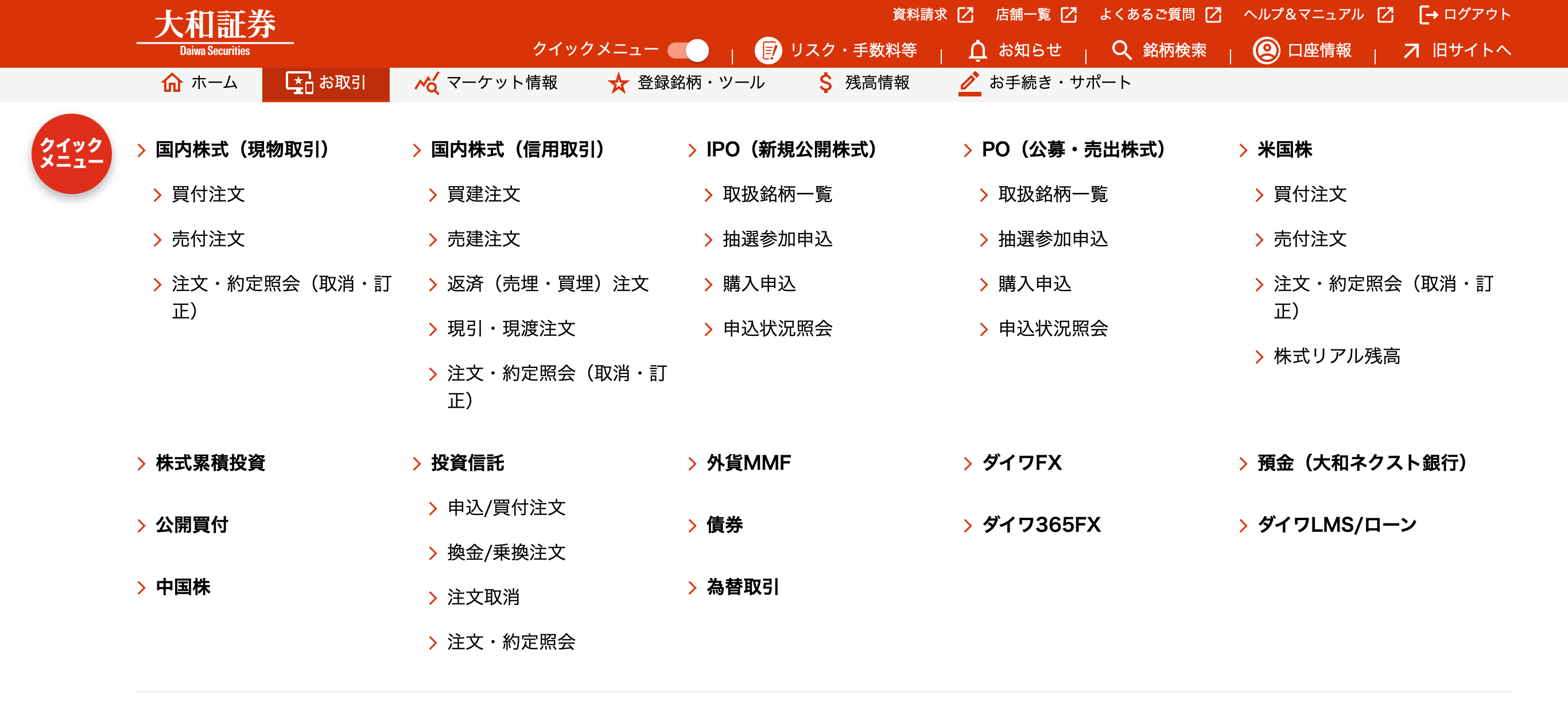Open 売付注文 under 国内株式（現物取引）

tap(208, 239)
